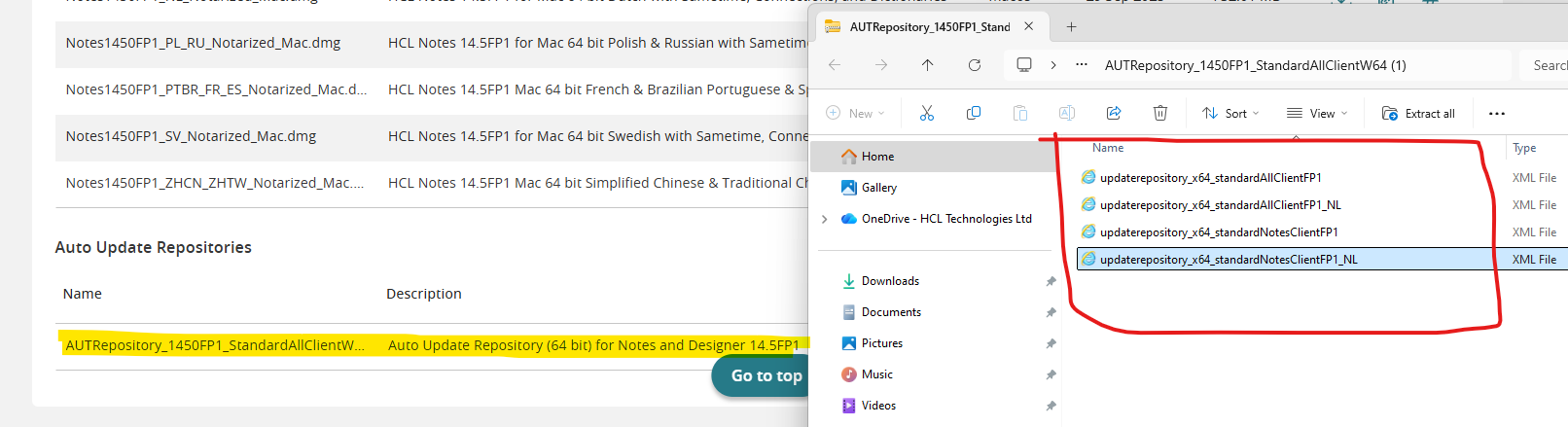Screen dimensions: 1568x427
Task: Click the Share icon in toolbar
Action: coord(1113,114)
